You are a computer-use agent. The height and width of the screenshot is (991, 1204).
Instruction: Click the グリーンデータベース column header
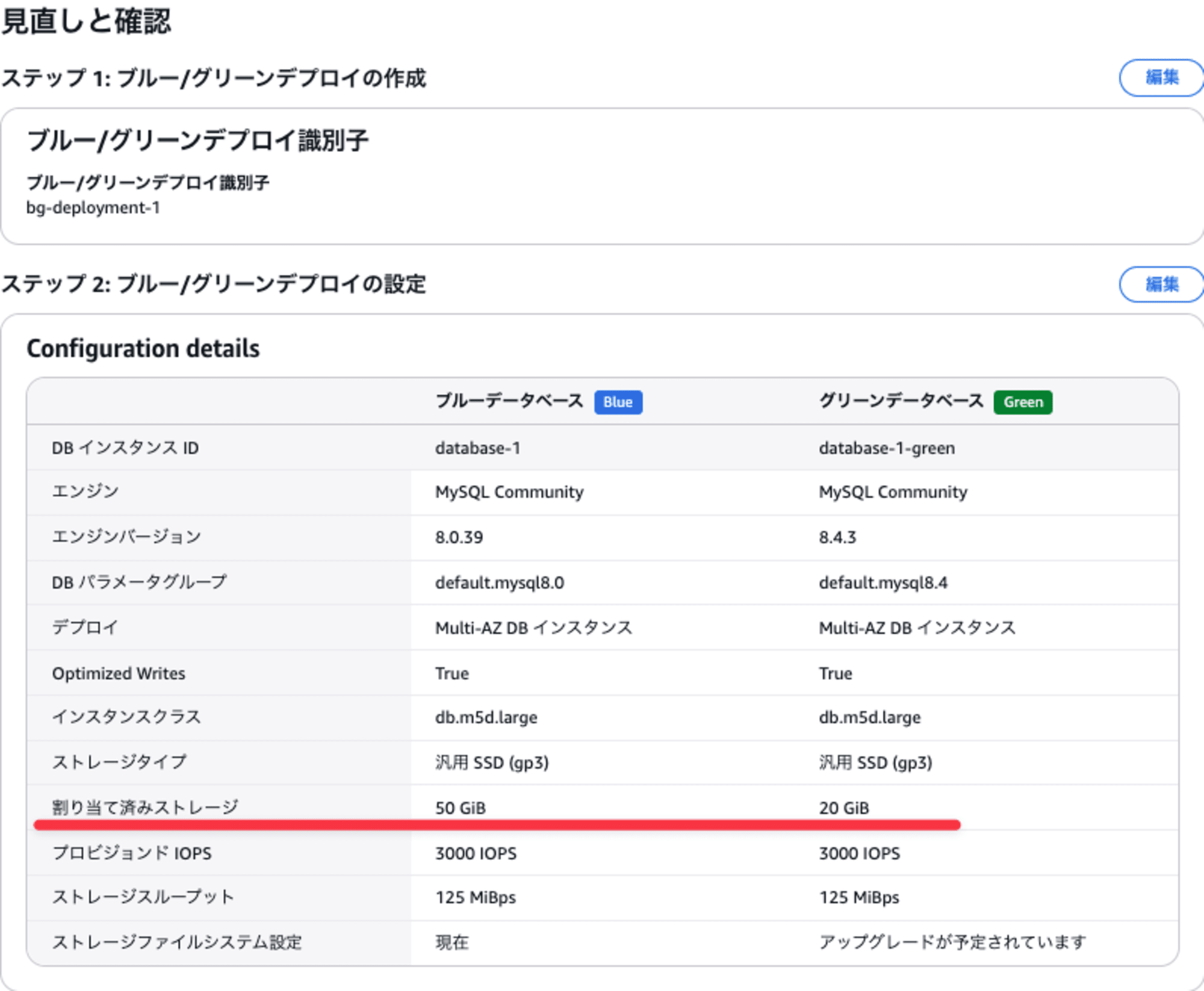[901, 401]
